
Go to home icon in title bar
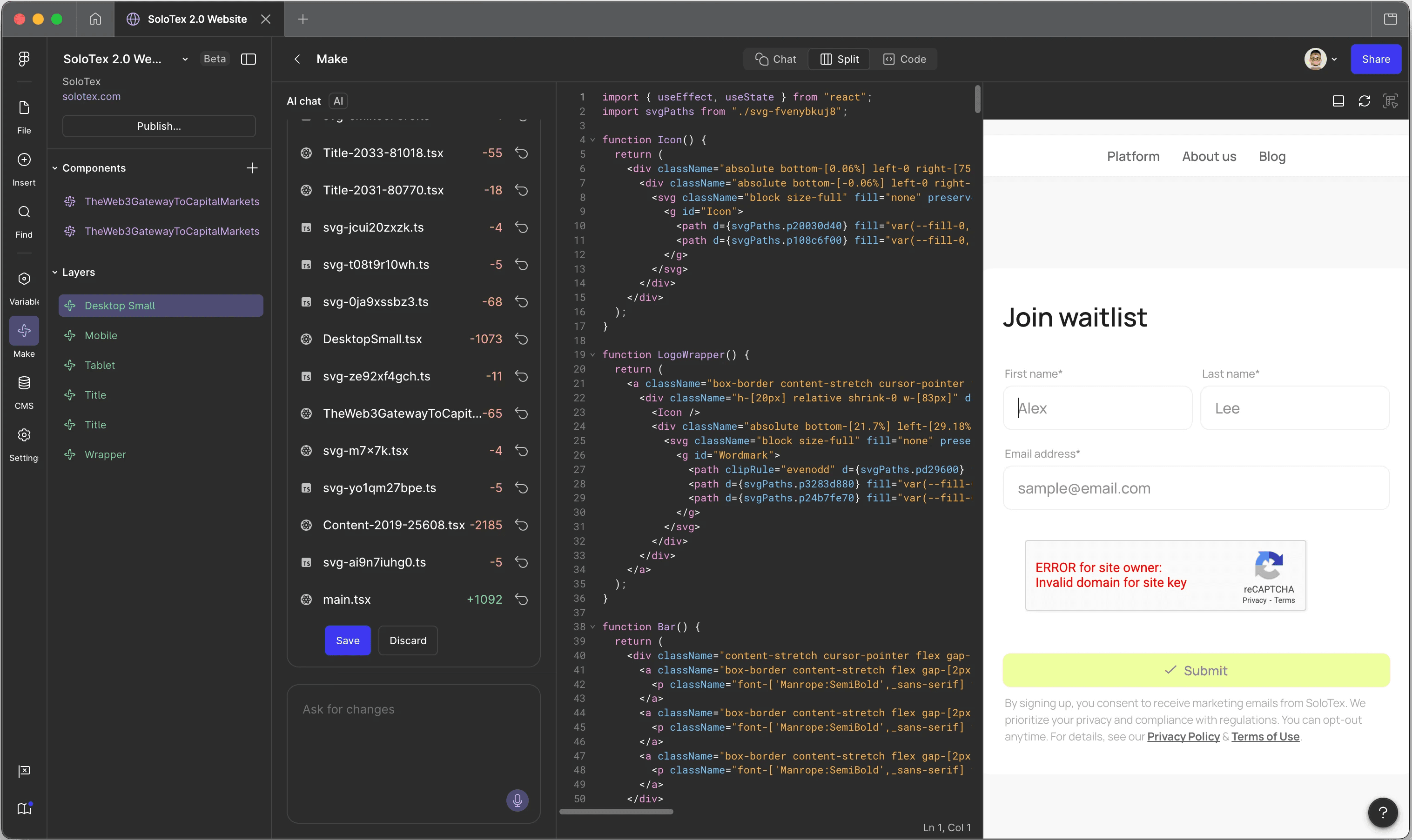pyautogui.click(x=95, y=19)
